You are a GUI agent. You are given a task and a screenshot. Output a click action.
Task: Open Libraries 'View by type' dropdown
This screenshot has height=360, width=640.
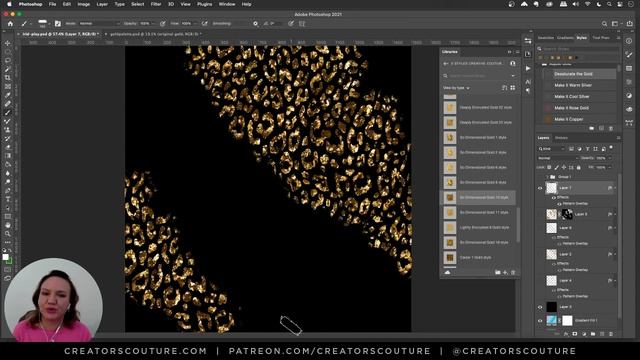click(x=456, y=88)
